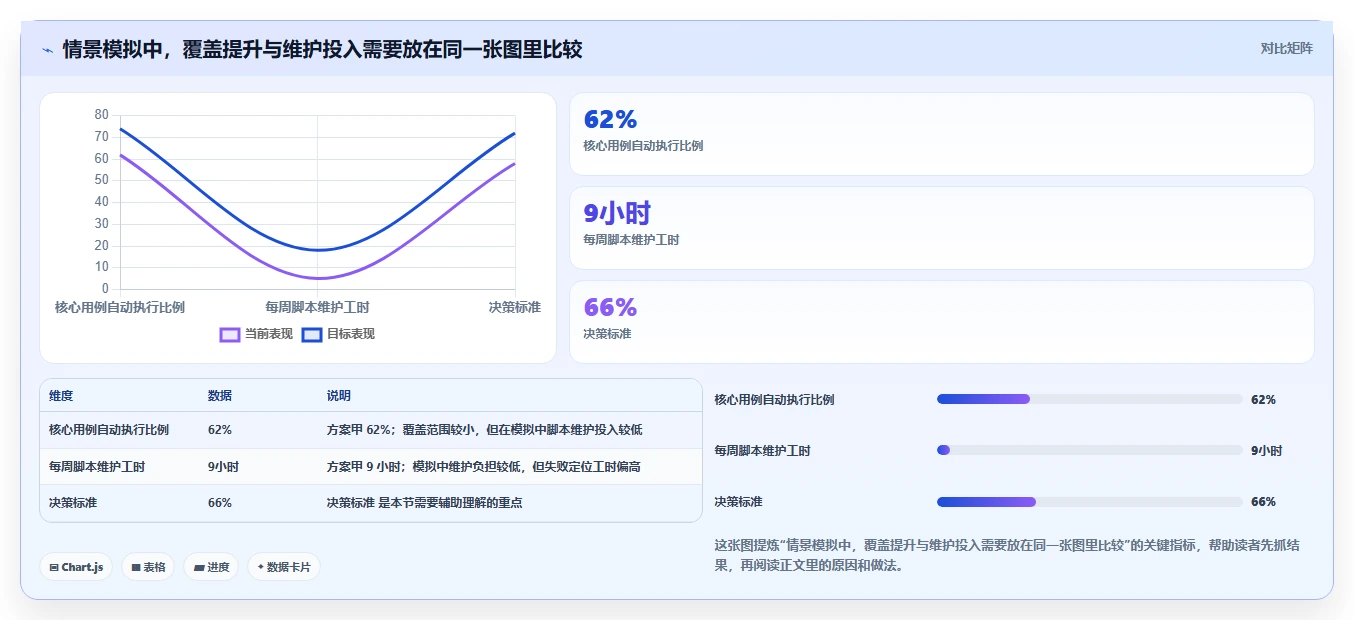Click the 62% value in the table

tap(220, 430)
